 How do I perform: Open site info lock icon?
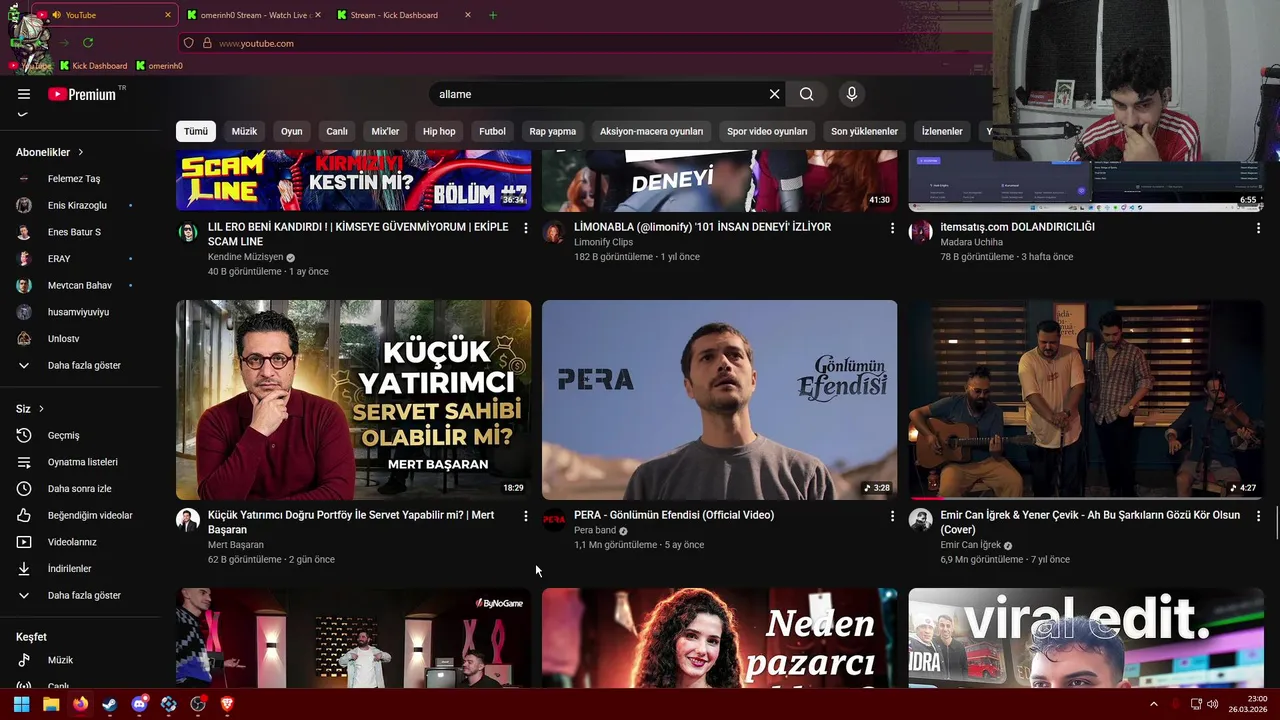click(207, 43)
